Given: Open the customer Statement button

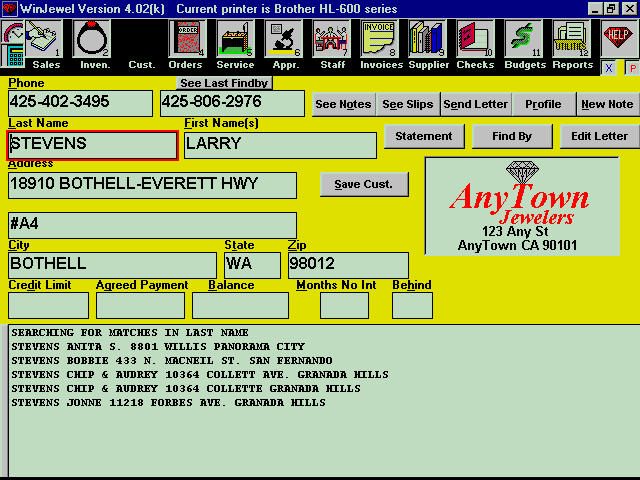Looking at the screenshot, I should [423, 136].
